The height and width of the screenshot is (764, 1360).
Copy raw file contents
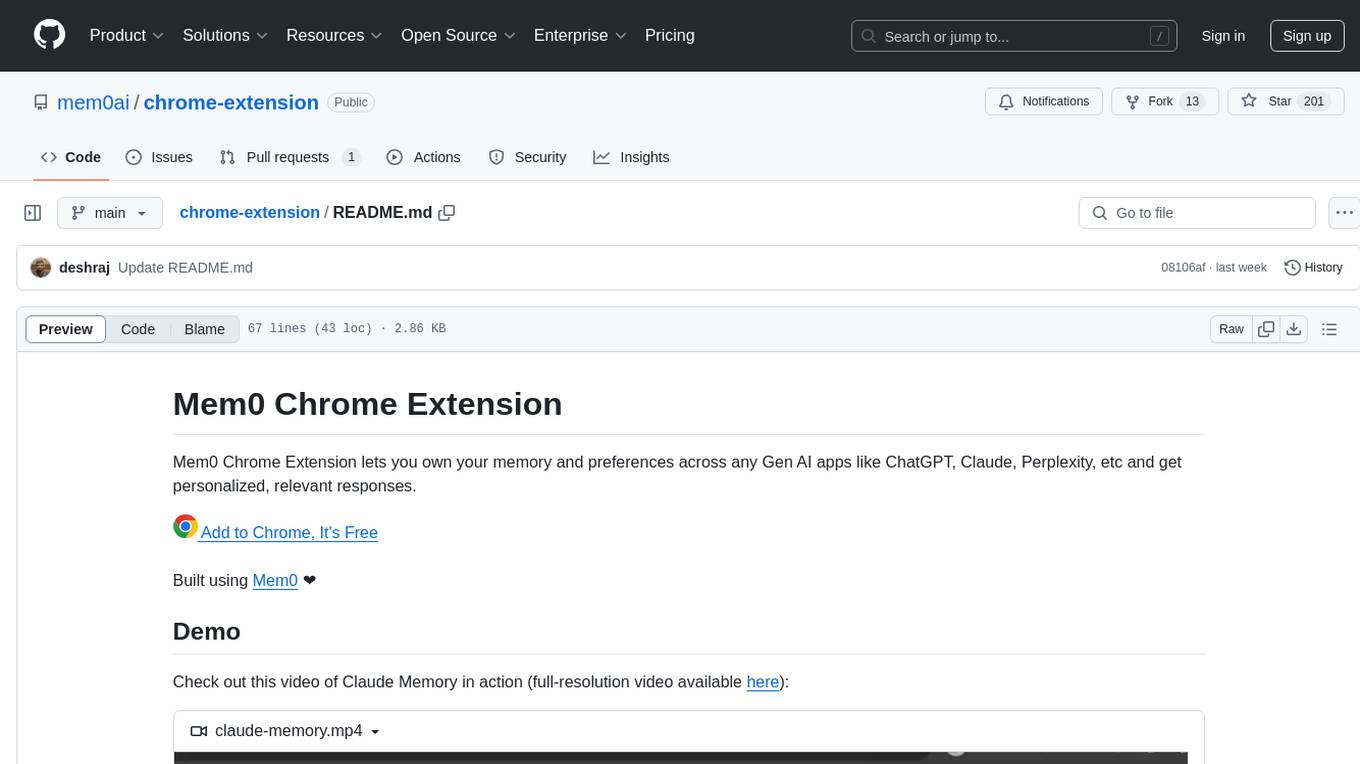click(1266, 329)
